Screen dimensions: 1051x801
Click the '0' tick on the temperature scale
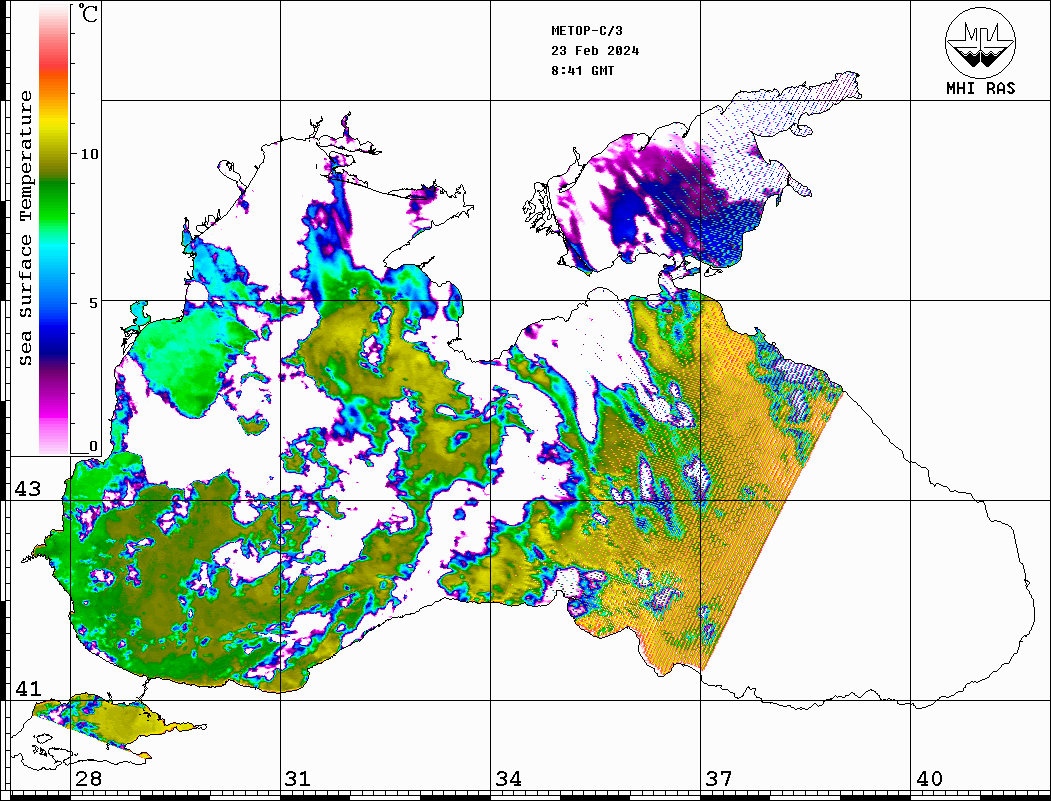pos(93,446)
